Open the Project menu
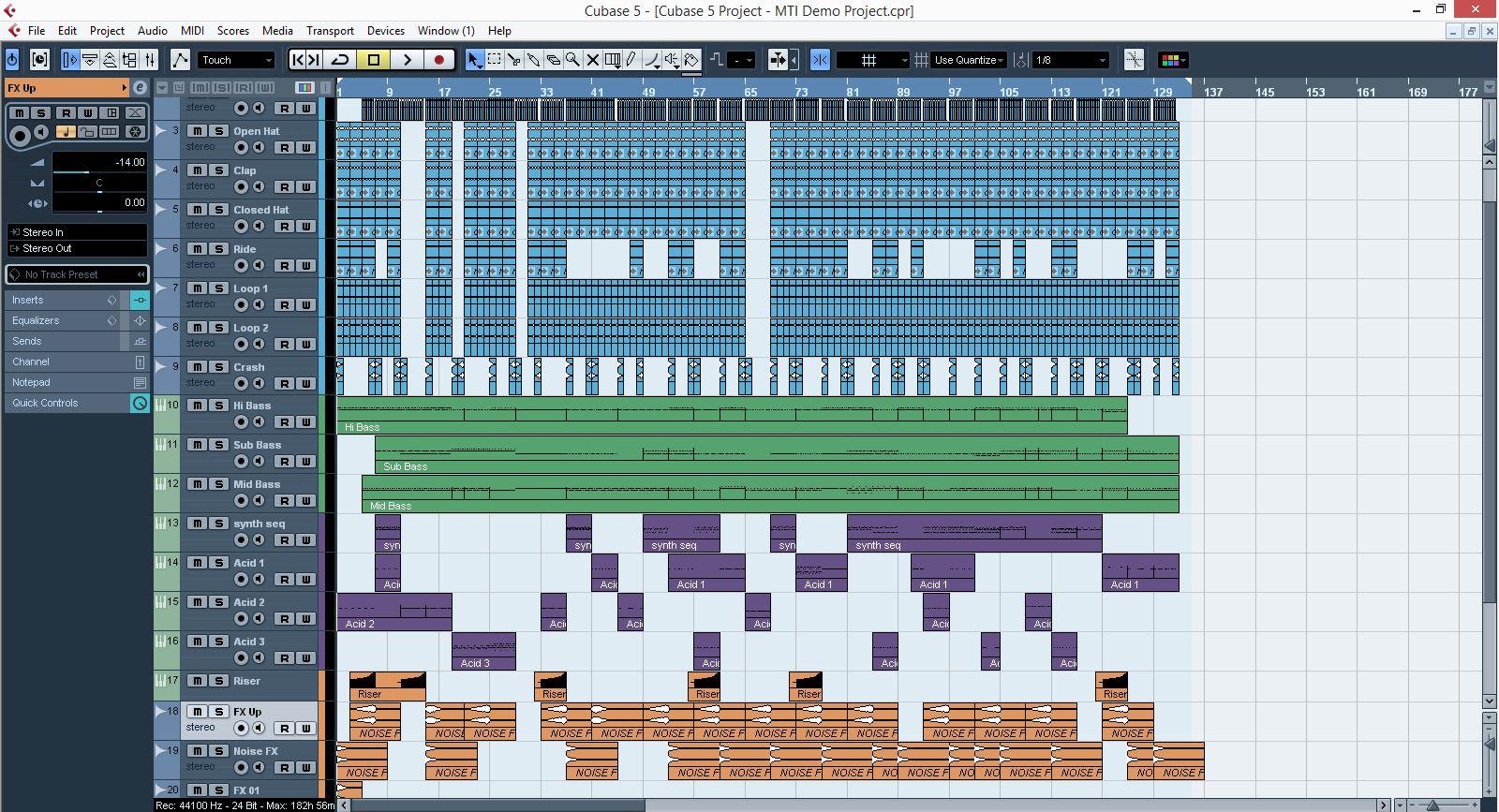1499x812 pixels. (x=107, y=30)
